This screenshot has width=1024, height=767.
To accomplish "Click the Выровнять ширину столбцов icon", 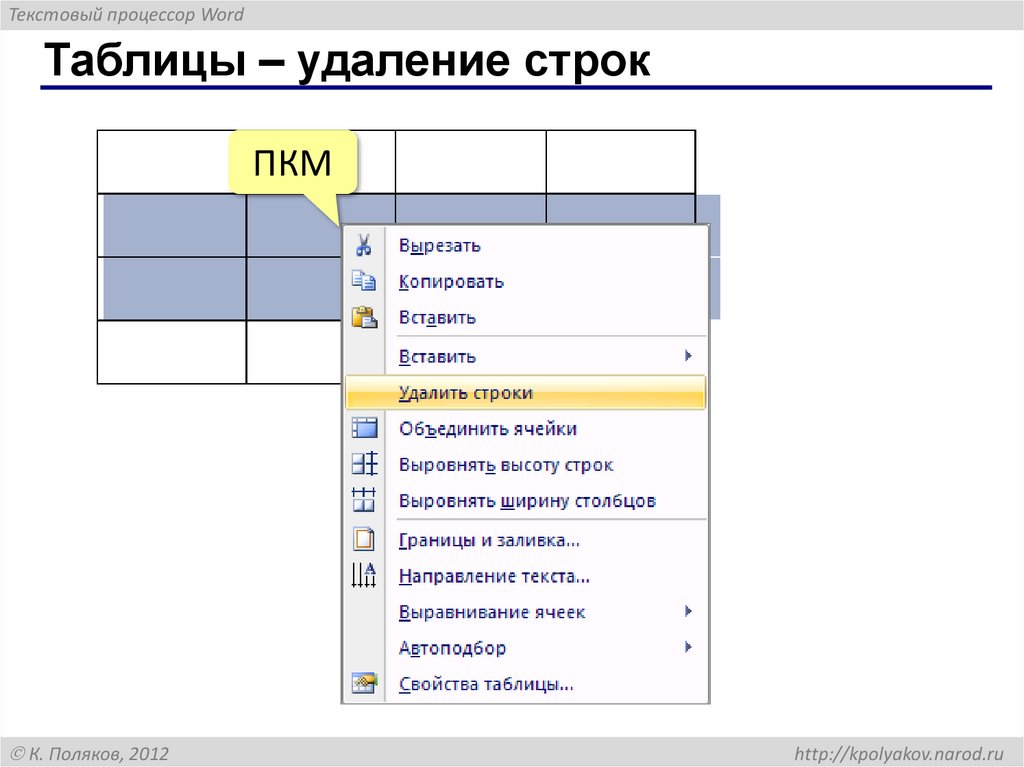I will [x=364, y=500].
